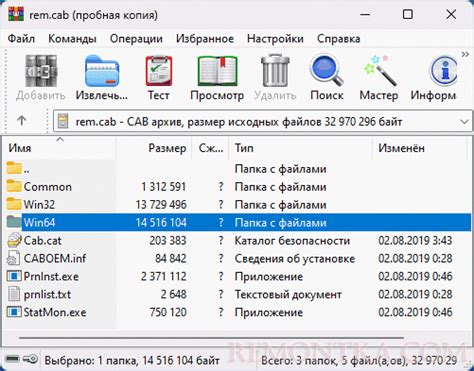
Task: Click the archive icon in address bar
Action: (x=63, y=121)
